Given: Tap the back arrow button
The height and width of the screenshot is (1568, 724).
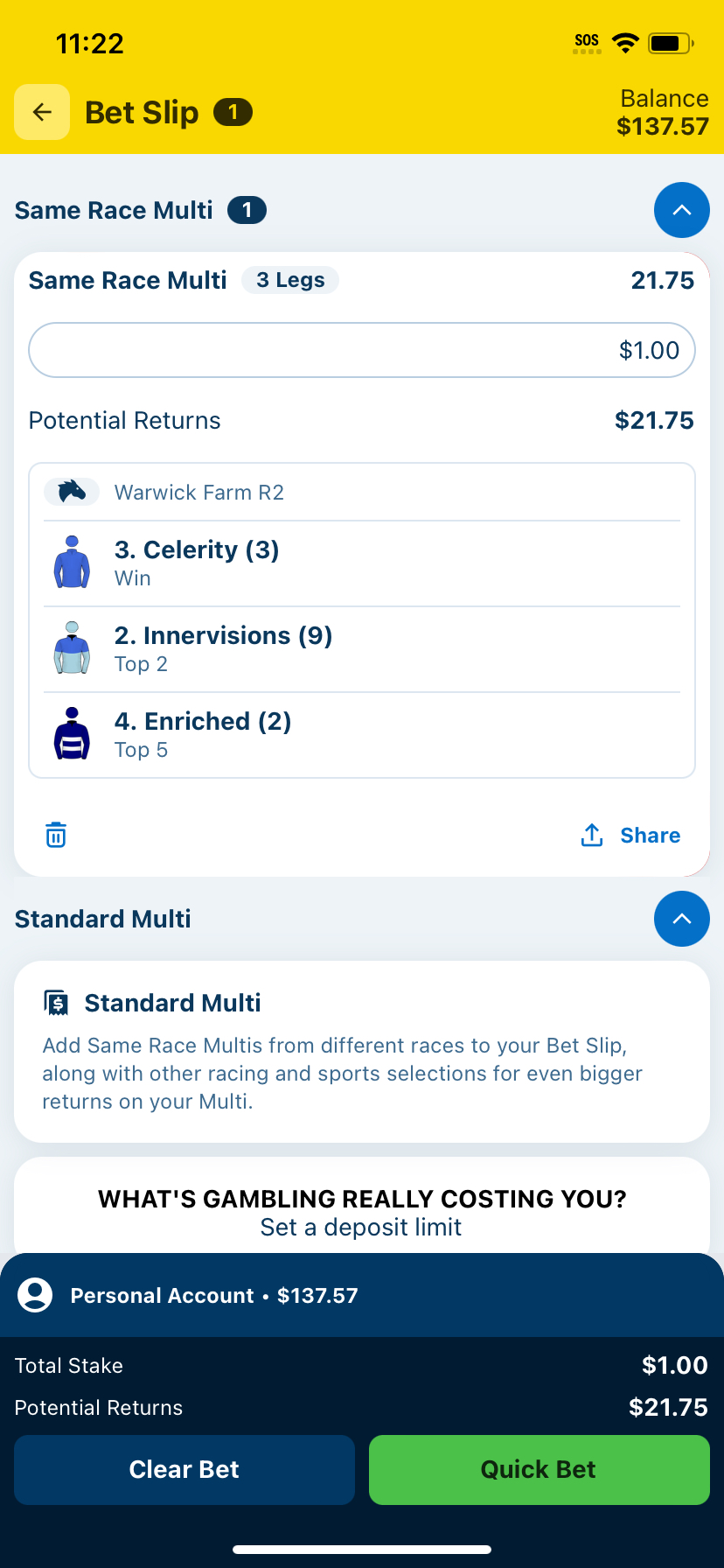Looking at the screenshot, I should click(x=42, y=112).
